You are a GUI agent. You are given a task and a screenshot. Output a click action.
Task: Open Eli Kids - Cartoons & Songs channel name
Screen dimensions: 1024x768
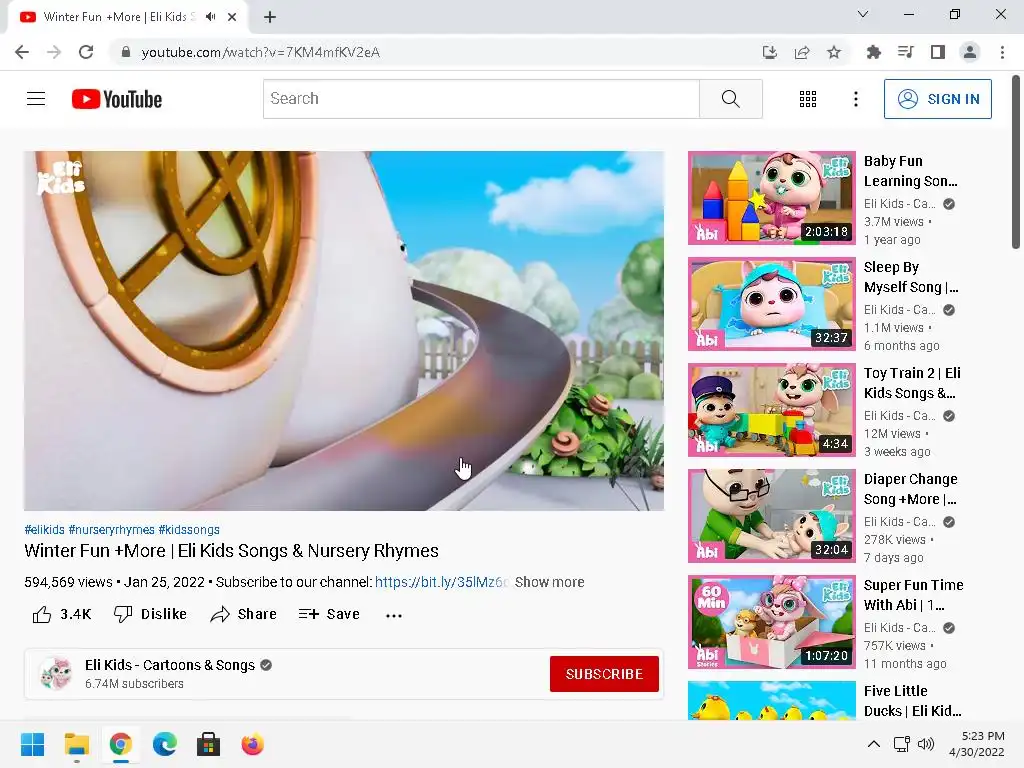(170, 665)
